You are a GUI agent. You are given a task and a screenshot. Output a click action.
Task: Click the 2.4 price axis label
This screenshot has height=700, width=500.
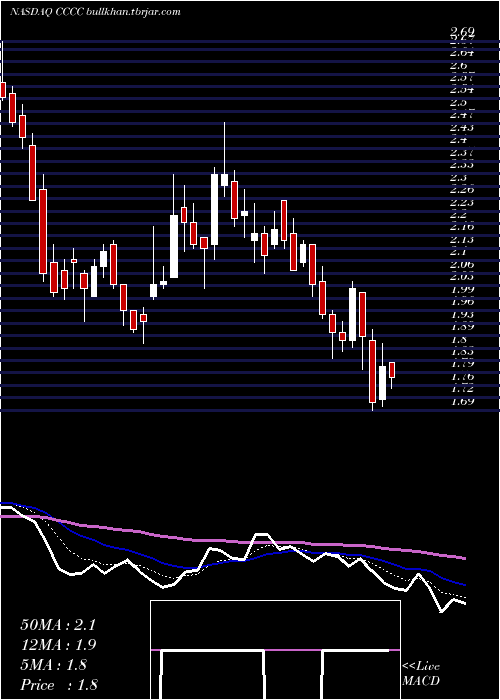pyautogui.click(x=459, y=140)
